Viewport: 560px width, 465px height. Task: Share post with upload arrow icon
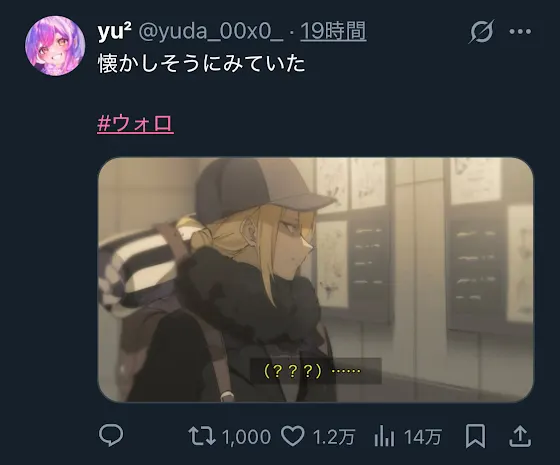click(x=520, y=436)
